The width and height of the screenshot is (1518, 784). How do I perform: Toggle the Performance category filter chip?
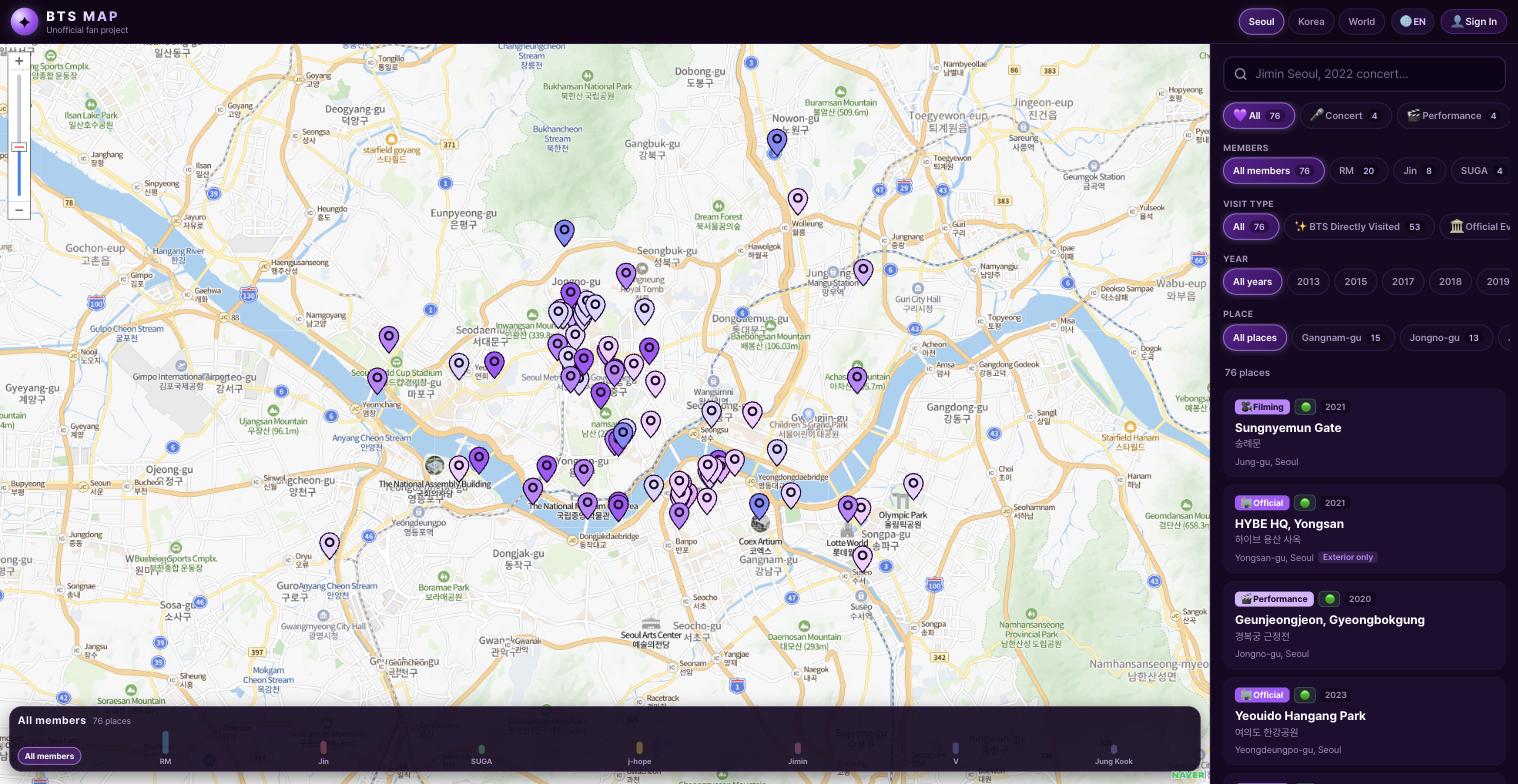[x=1452, y=116]
